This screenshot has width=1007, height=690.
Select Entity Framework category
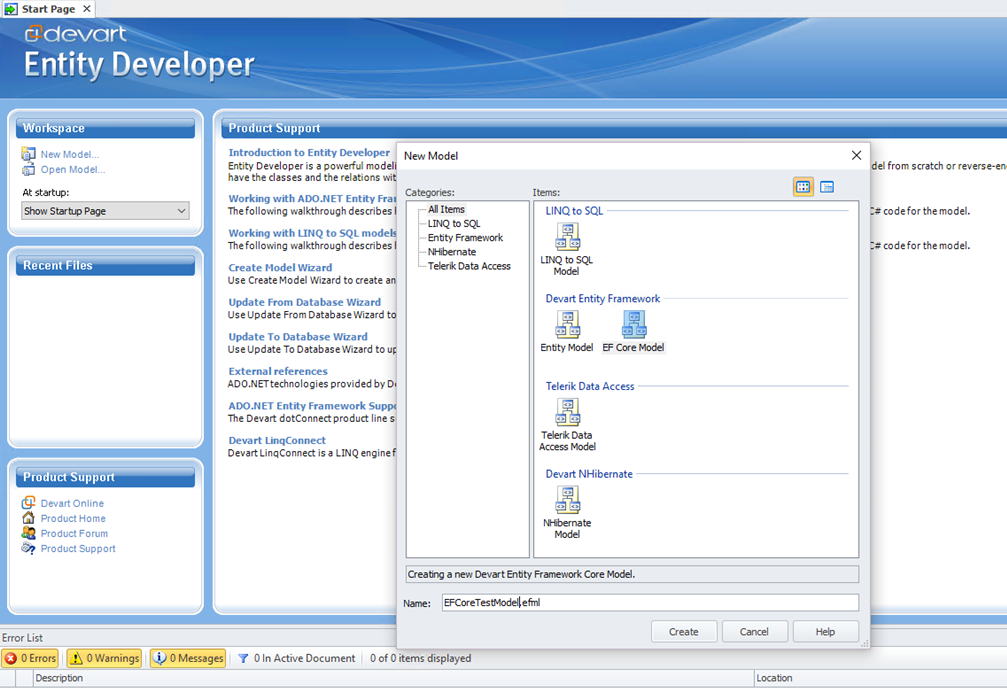[466, 238]
